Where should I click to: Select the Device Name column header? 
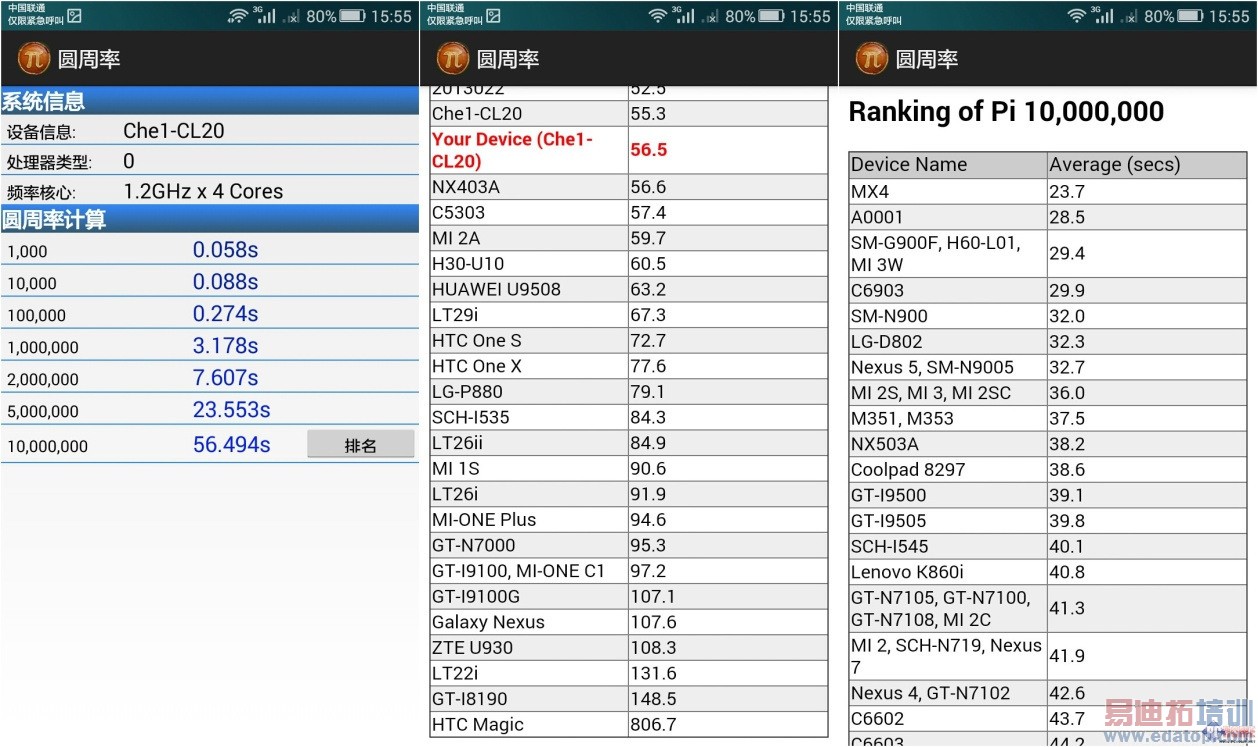pyautogui.click(x=948, y=165)
